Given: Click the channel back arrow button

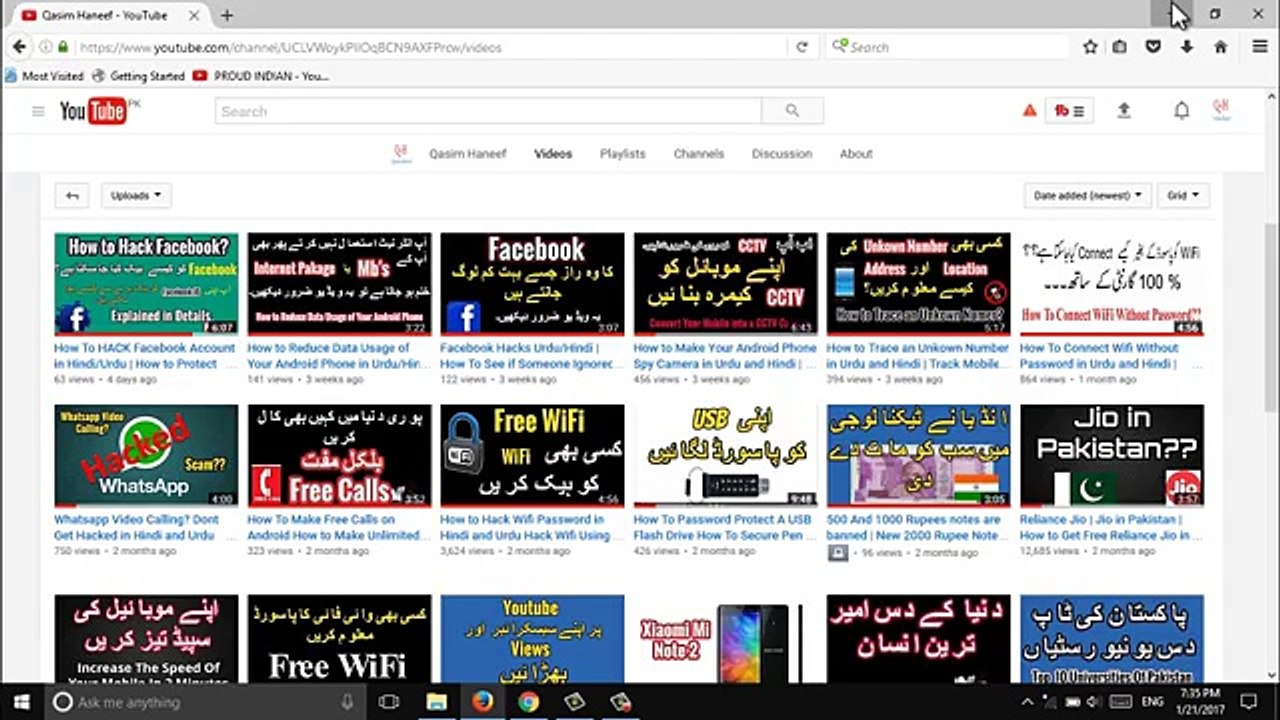Looking at the screenshot, I should (72, 196).
